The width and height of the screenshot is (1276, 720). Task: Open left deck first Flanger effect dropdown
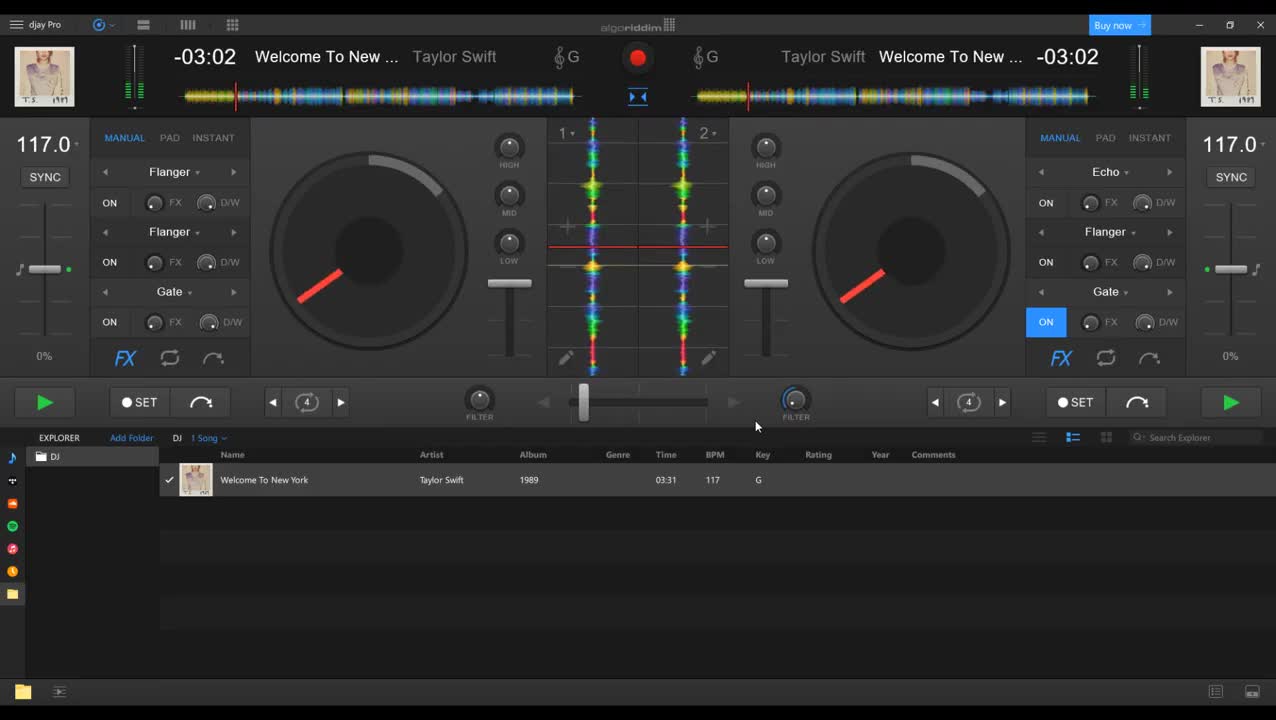174,172
